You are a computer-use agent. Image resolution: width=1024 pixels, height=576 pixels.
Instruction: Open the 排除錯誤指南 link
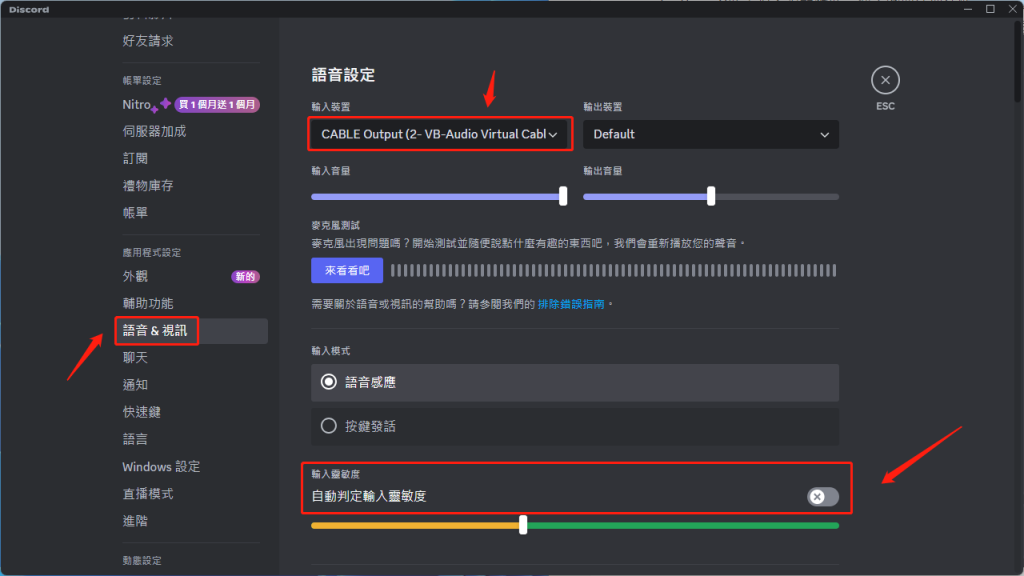point(571,304)
